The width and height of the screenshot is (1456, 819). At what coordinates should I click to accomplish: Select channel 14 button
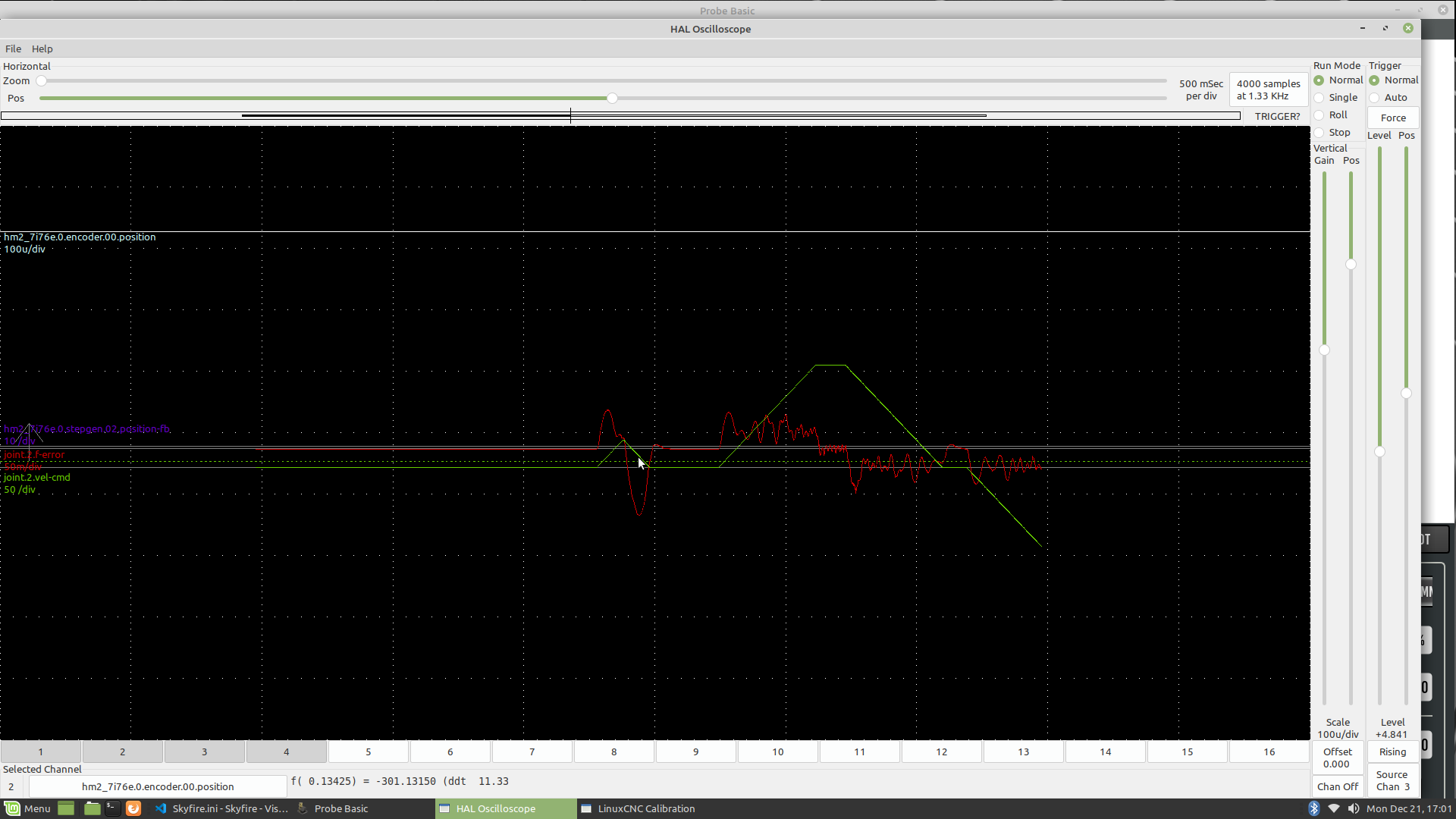coord(1106,752)
